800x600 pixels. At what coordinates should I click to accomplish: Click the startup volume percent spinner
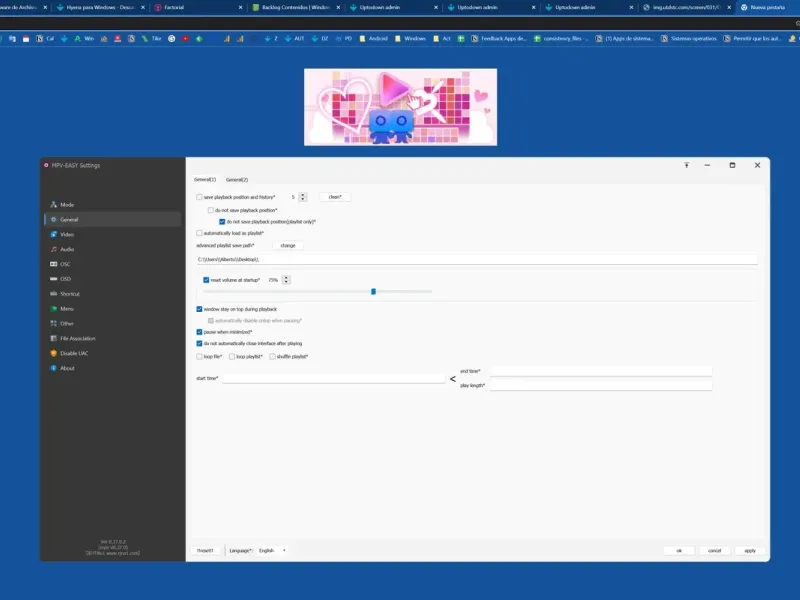tap(286, 280)
